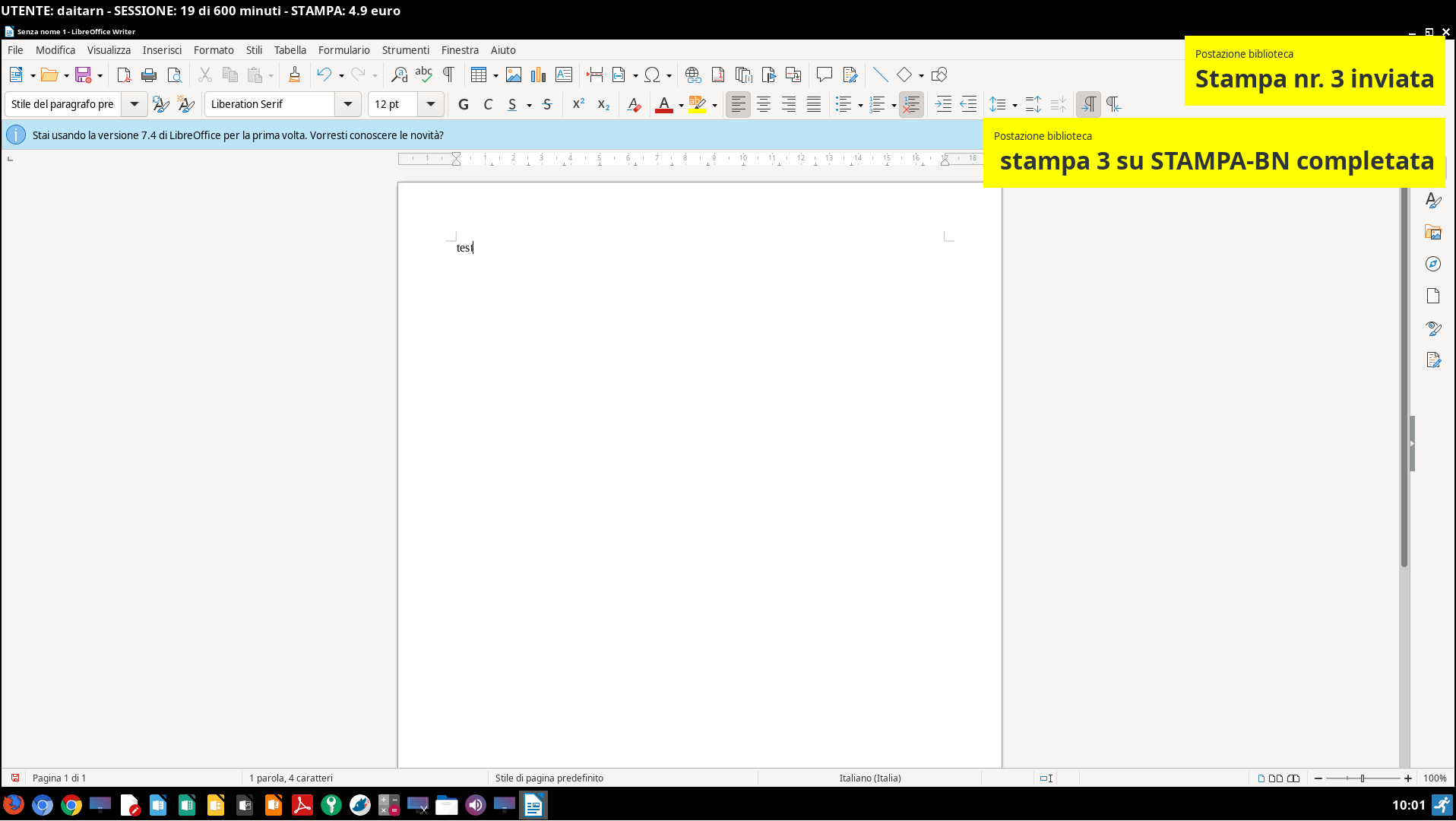Open Liberation Serif font name dropdown
Screen dimensions: 1456x821
(x=348, y=104)
